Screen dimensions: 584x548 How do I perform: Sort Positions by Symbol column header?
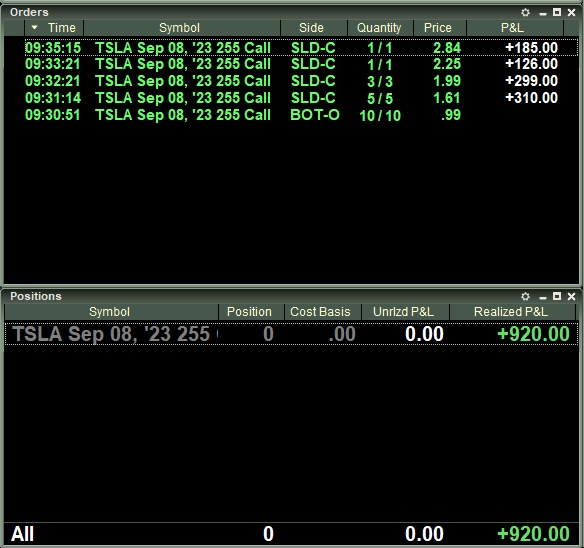111,312
